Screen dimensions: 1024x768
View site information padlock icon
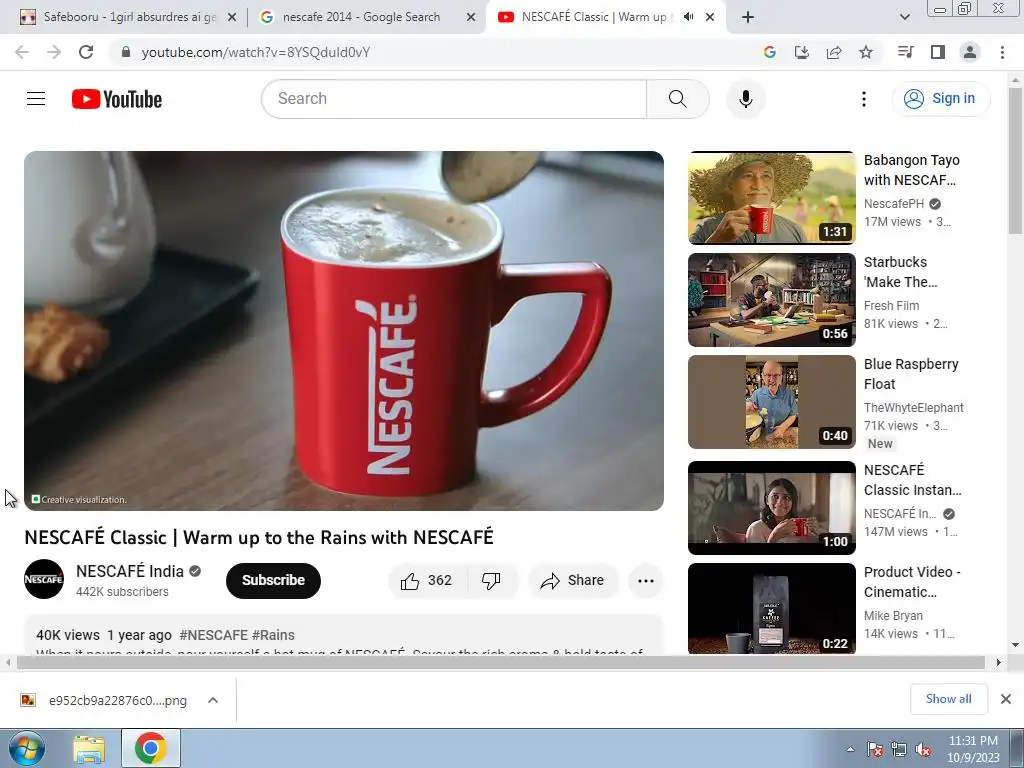pyautogui.click(x=126, y=52)
